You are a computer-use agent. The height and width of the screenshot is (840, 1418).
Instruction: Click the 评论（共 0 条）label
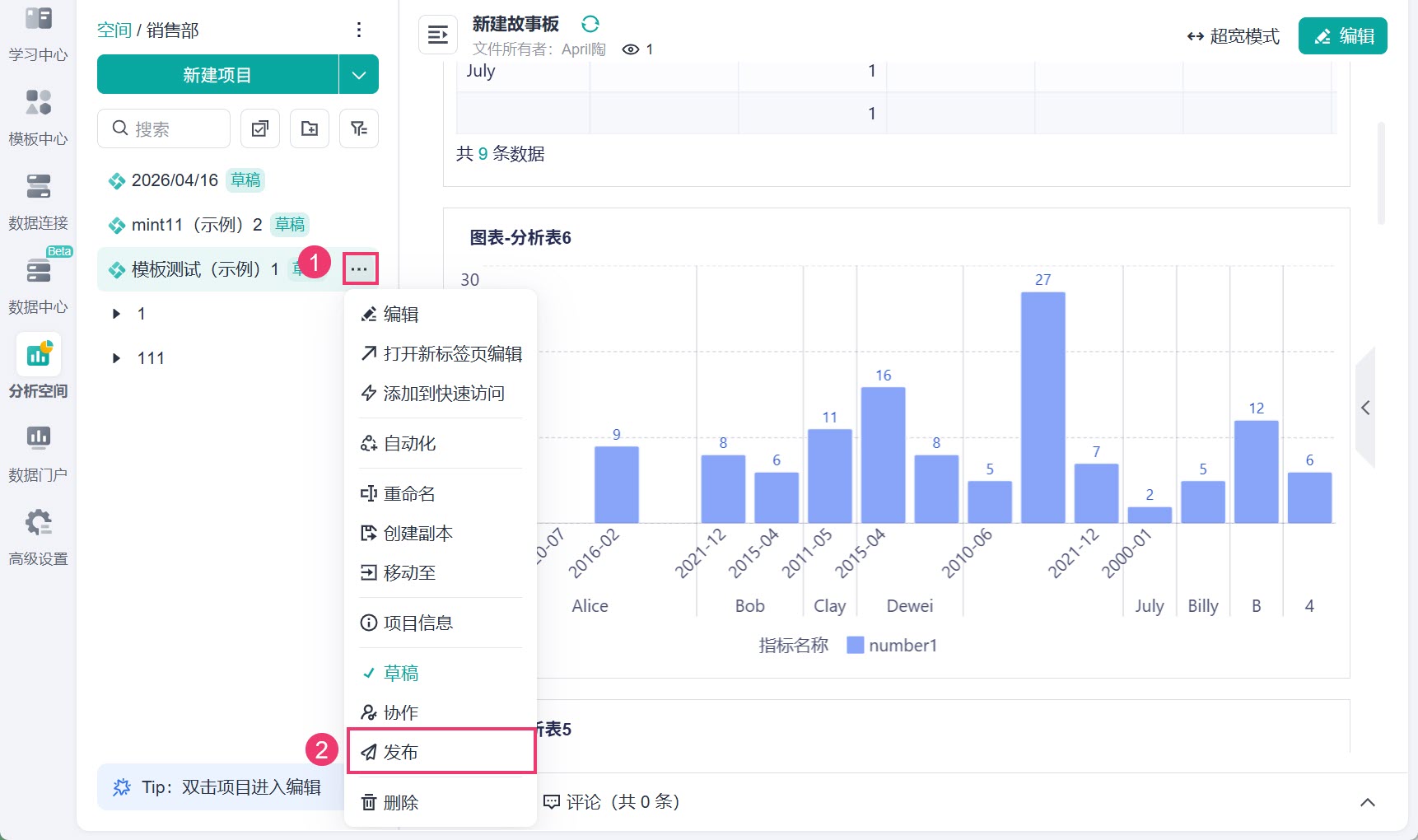coord(612,802)
